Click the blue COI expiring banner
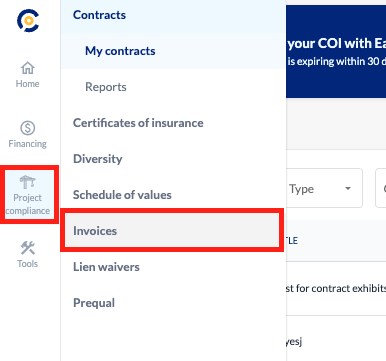 pyautogui.click(x=336, y=51)
